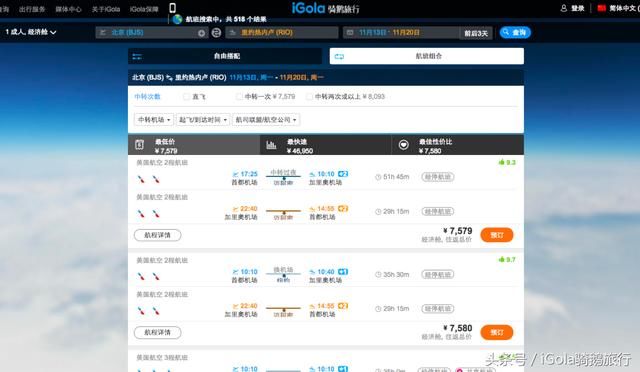
Task: Click the 航班搜索中，共518个结果 status text
Action: pos(226,19)
